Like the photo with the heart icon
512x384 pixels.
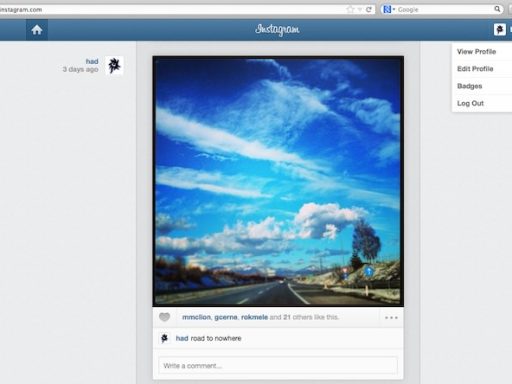(164, 317)
